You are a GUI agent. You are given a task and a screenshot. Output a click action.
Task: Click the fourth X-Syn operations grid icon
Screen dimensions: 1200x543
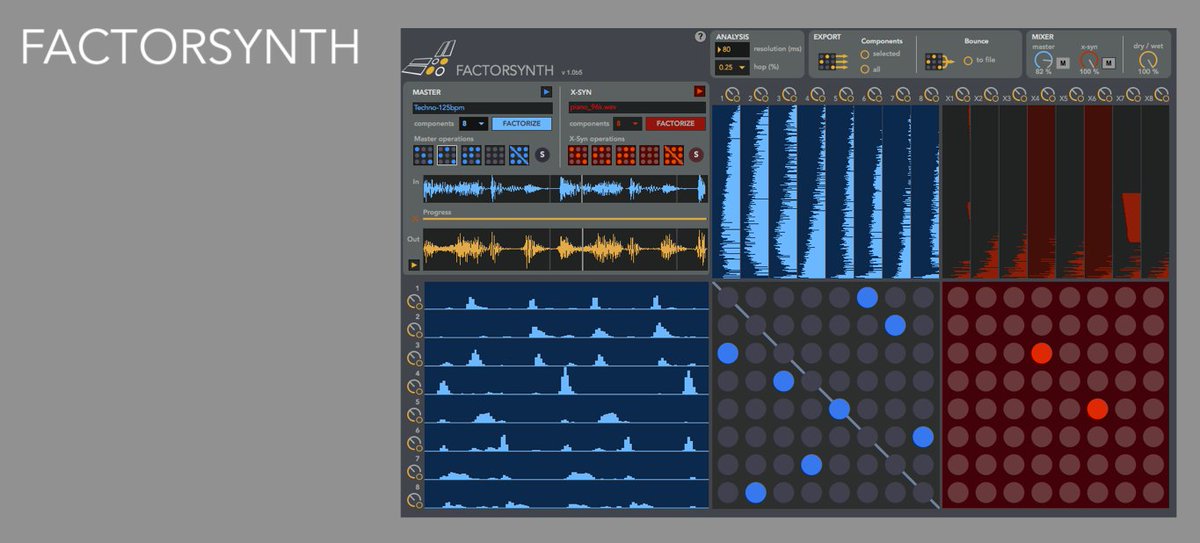point(650,155)
